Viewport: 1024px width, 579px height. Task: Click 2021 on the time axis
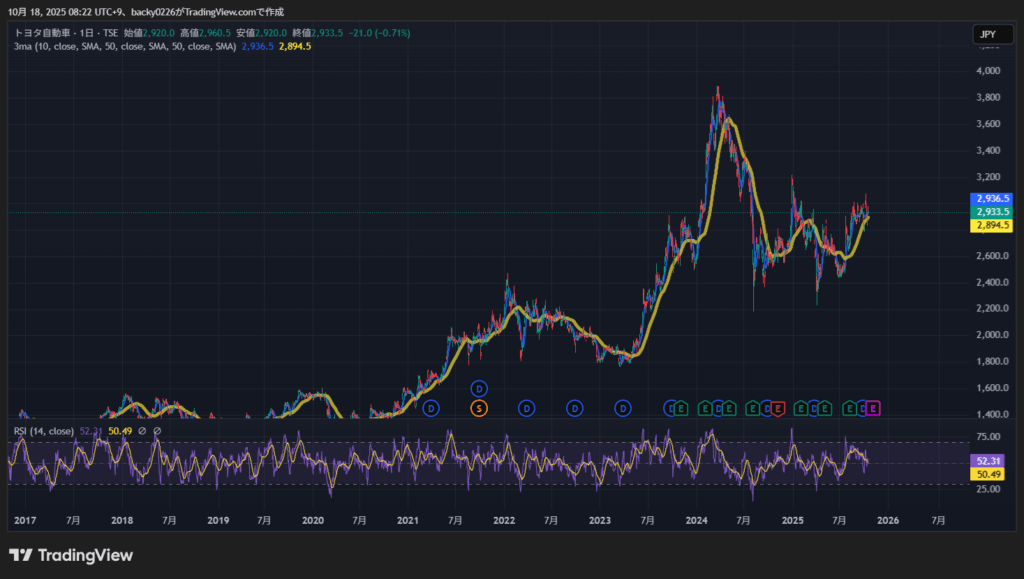click(x=408, y=521)
